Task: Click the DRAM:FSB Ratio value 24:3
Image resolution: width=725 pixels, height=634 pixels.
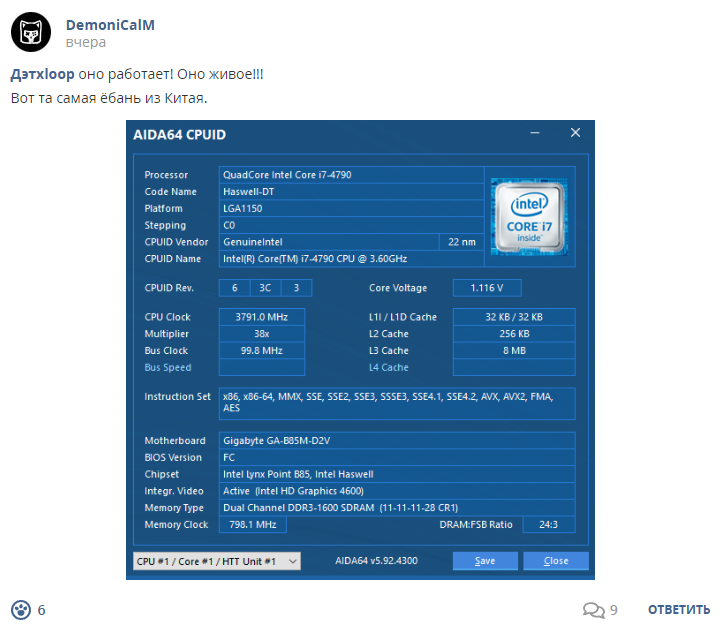Action: 549,524
